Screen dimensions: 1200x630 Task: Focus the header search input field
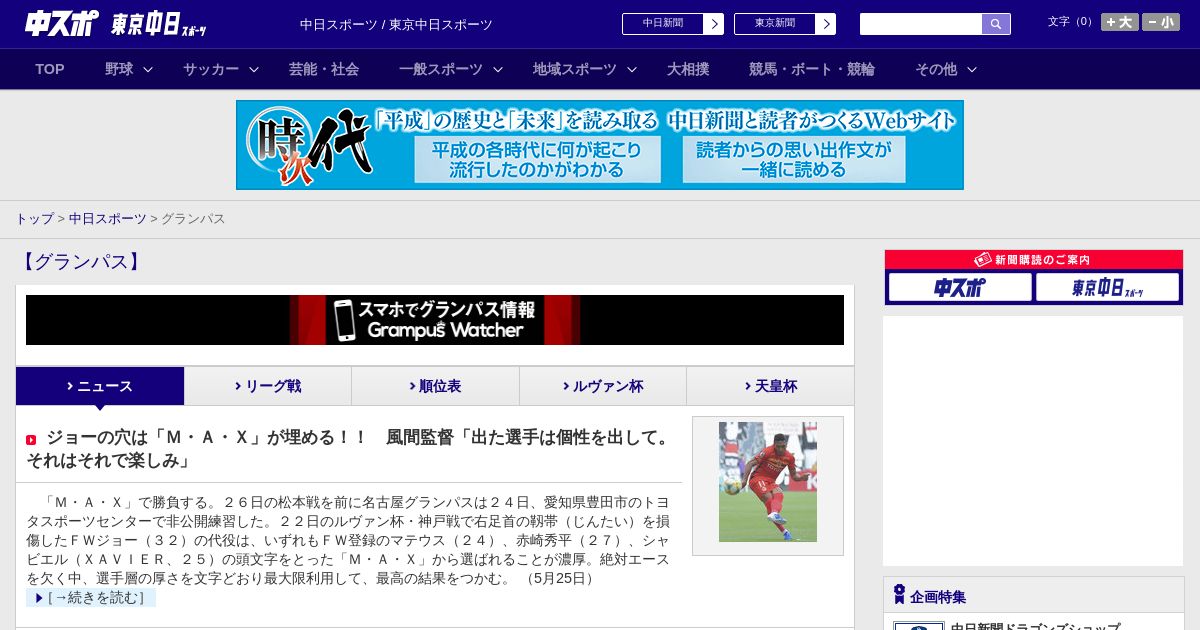coord(921,24)
